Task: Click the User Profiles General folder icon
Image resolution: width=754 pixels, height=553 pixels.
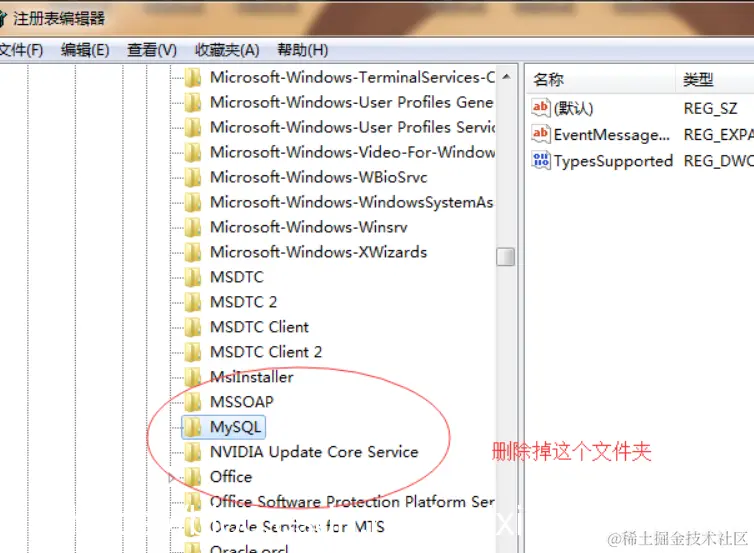Action: pos(193,102)
